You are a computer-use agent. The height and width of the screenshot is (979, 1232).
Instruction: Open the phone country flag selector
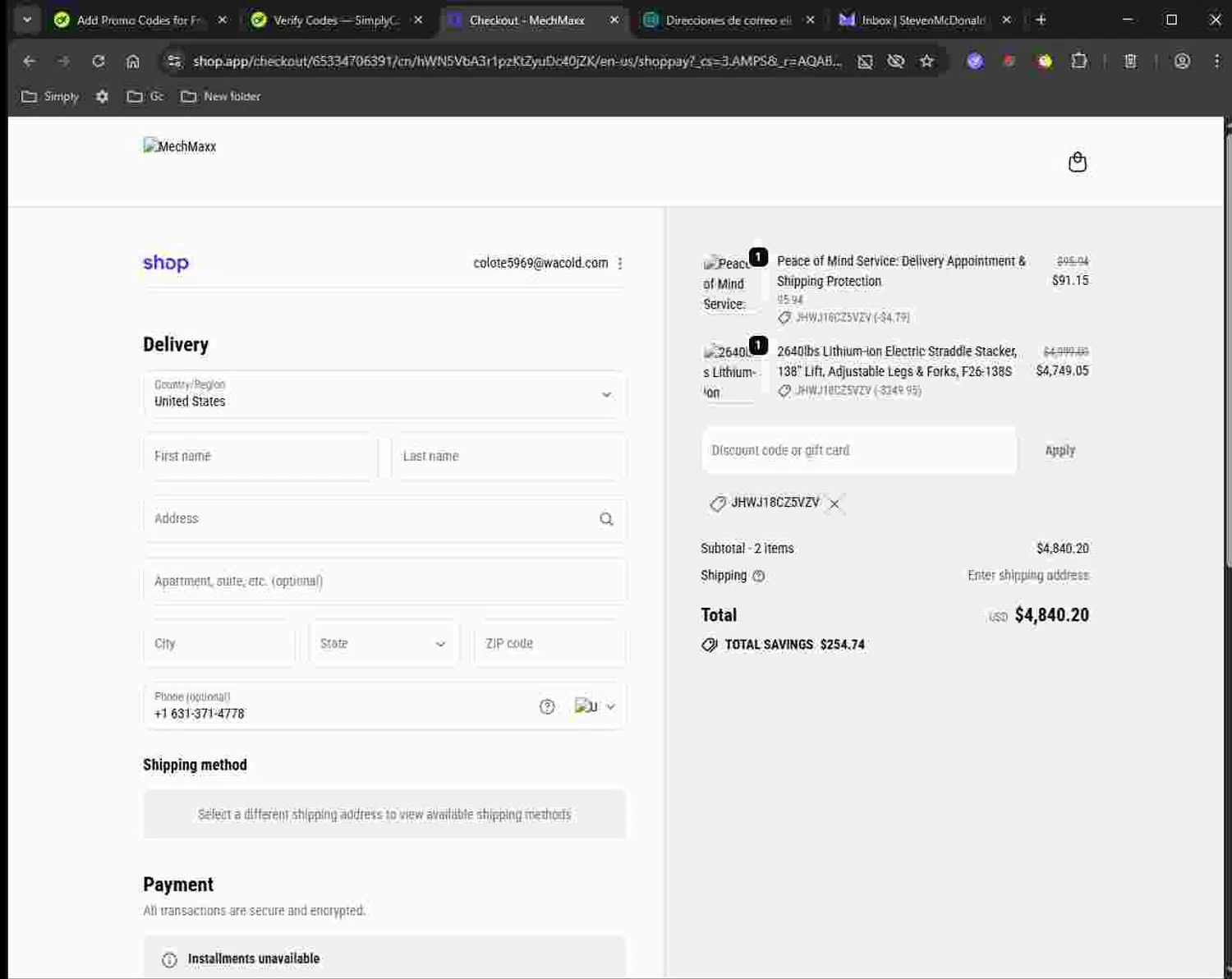click(595, 706)
